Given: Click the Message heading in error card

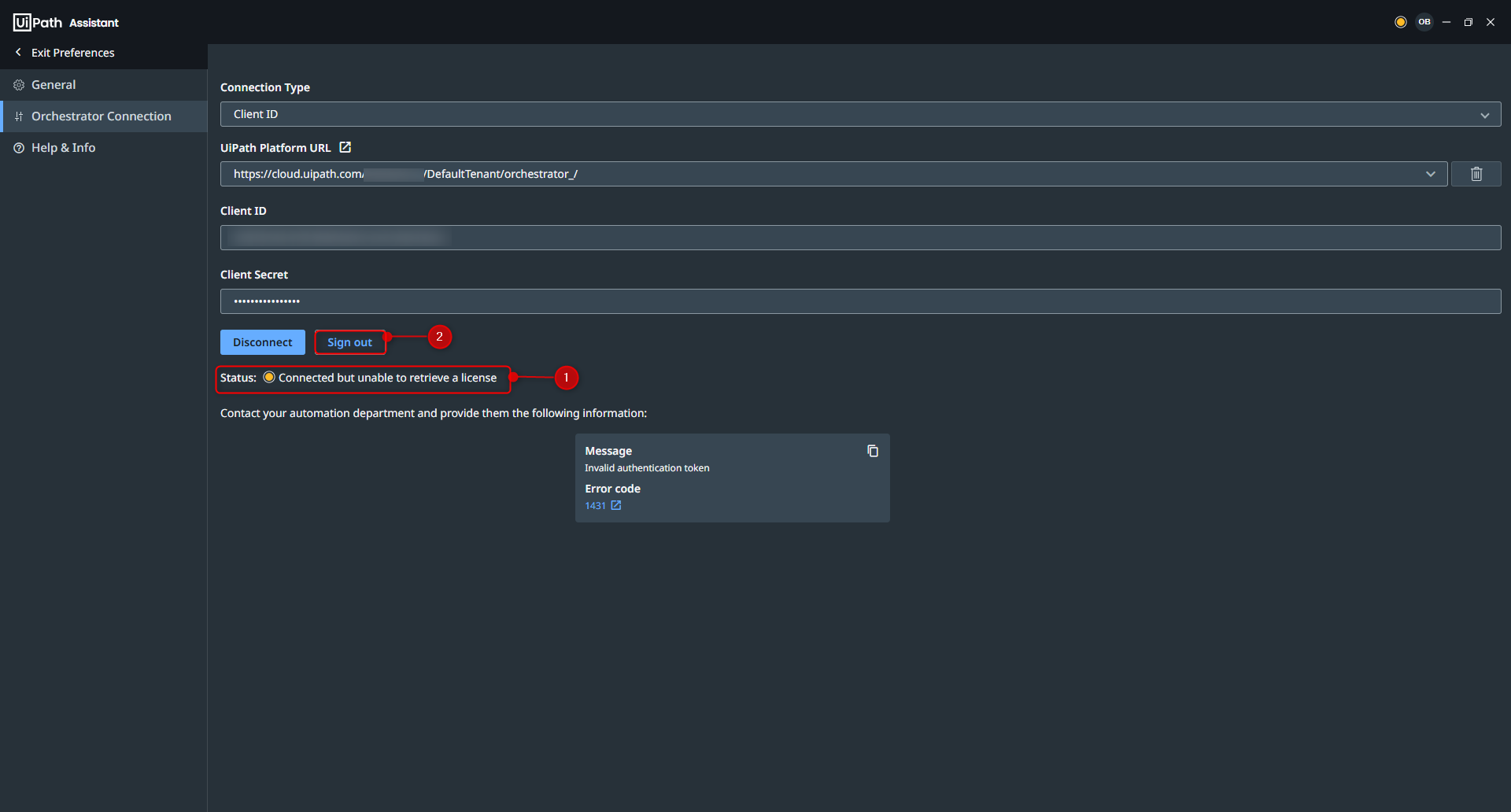Looking at the screenshot, I should 608,451.
